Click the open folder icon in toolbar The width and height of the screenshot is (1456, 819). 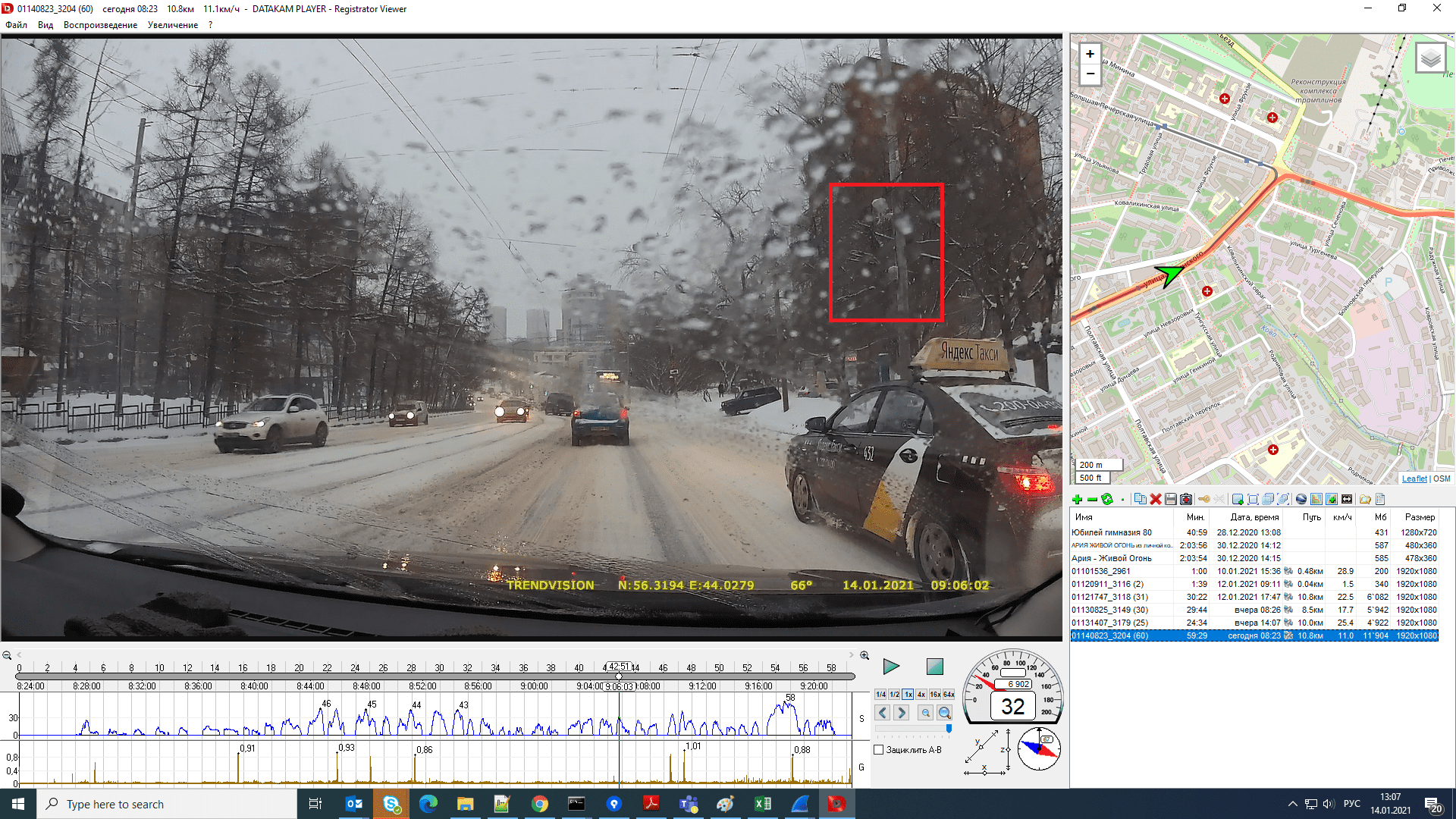point(1365,499)
